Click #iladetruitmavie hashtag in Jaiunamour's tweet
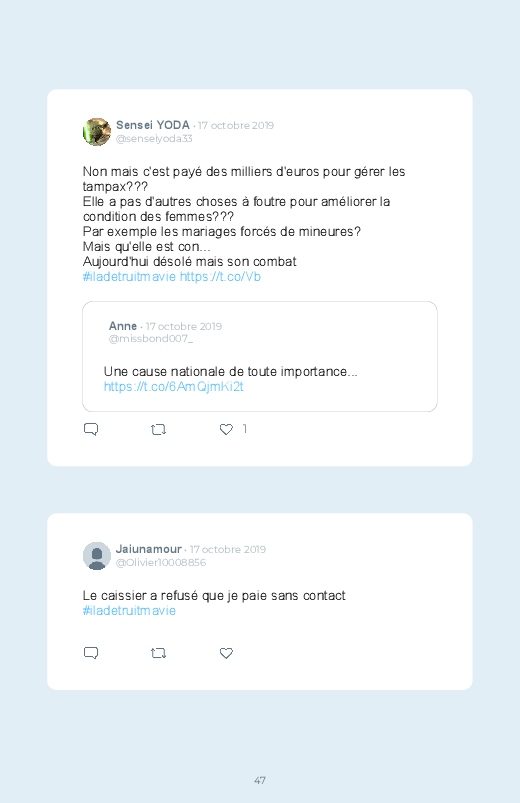This screenshot has width=520, height=803. click(129, 610)
